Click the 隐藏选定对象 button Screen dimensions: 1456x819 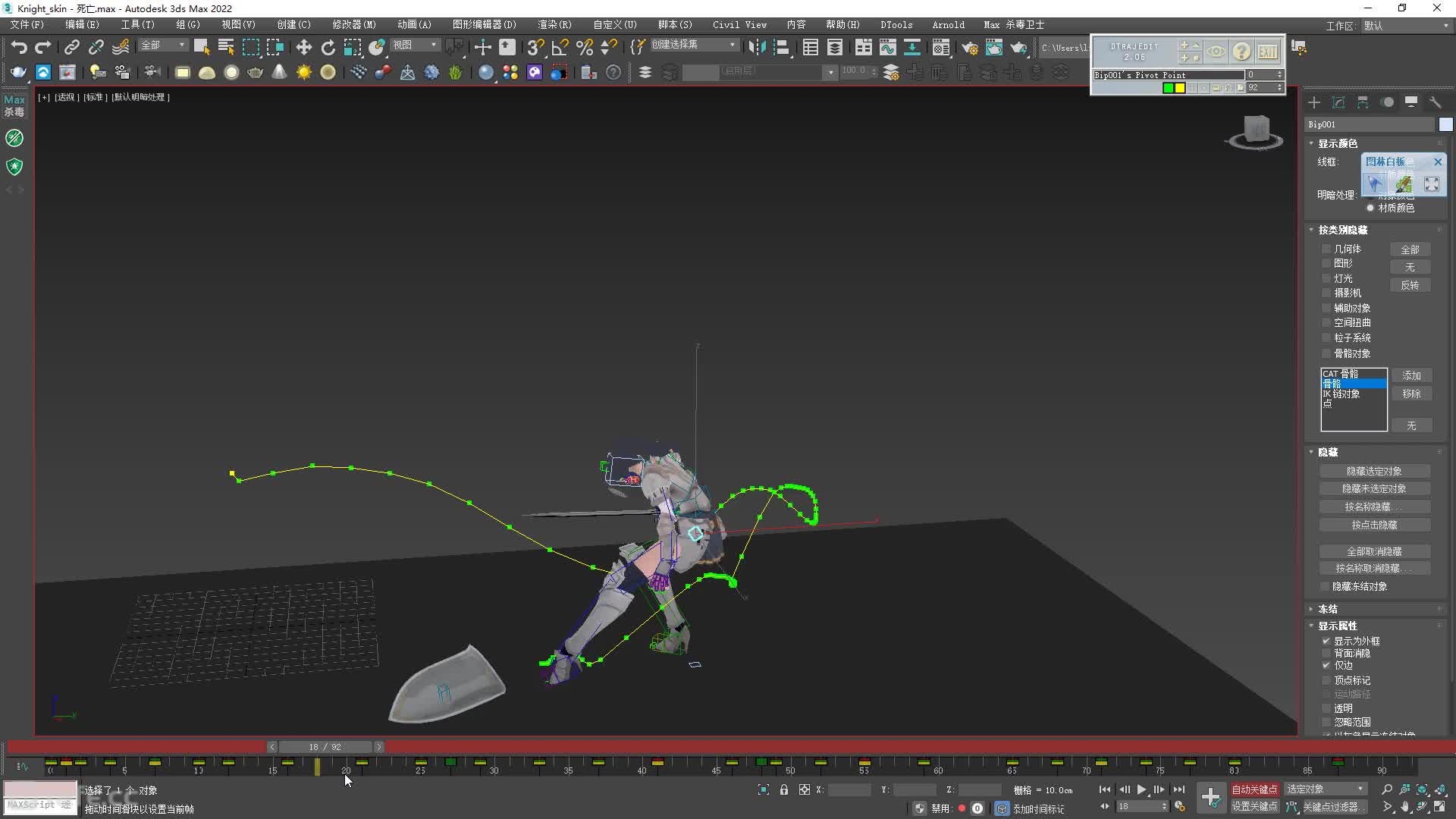[x=1374, y=471]
